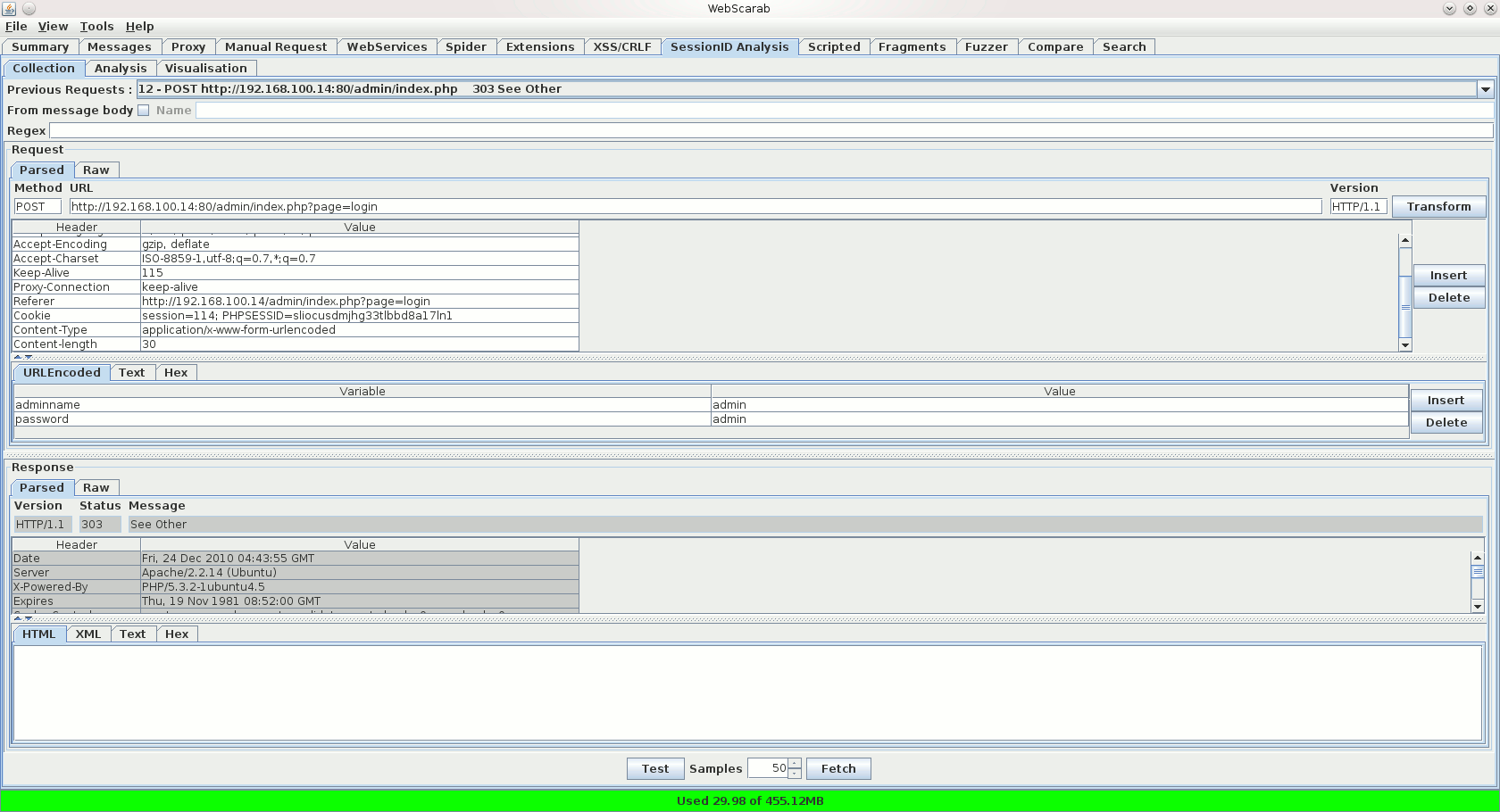This screenshot has width=1500, height=812.
Task: Click expand-down arrow below request headers table
Action: point(29,357)
